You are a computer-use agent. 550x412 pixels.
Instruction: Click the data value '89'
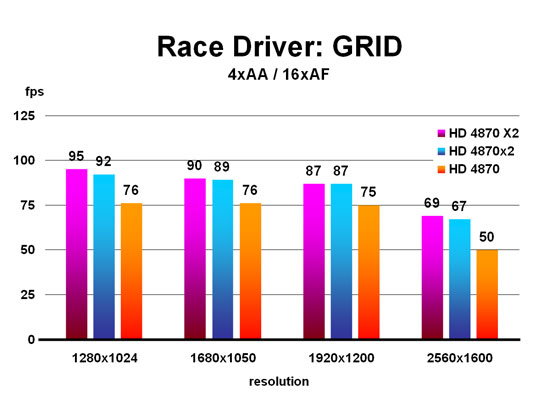click(x=222, y=167)
